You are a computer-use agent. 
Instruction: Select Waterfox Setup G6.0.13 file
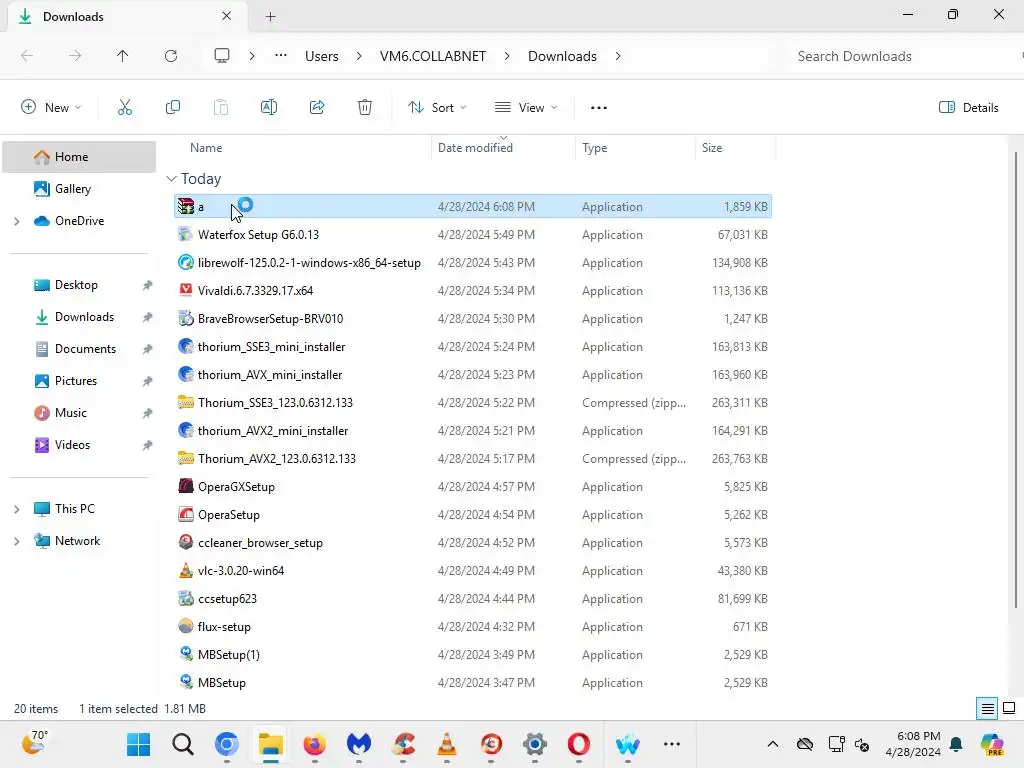tap(473, 234)
